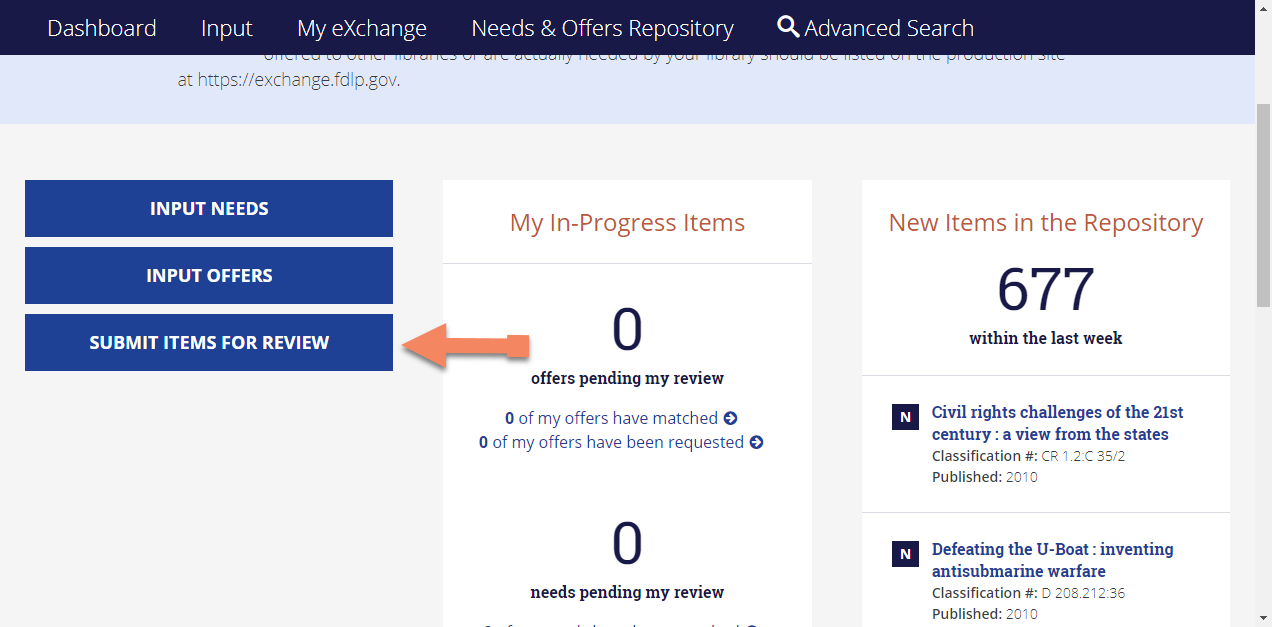The height and width of the screenshot is (627, 1272).
Task: Click the 'within the last week' text
Action: click(1046, 338)
